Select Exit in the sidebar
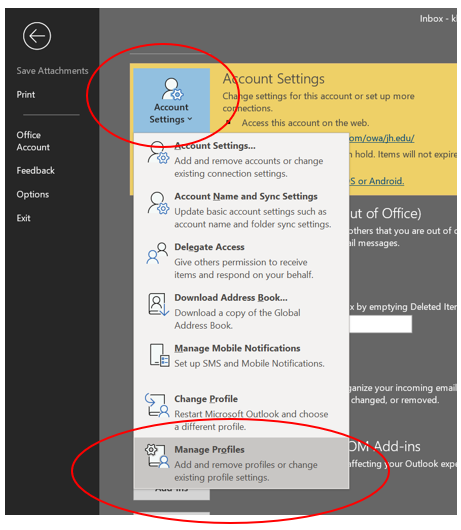This screenshot has height=530, width=461. pos(23,218)
